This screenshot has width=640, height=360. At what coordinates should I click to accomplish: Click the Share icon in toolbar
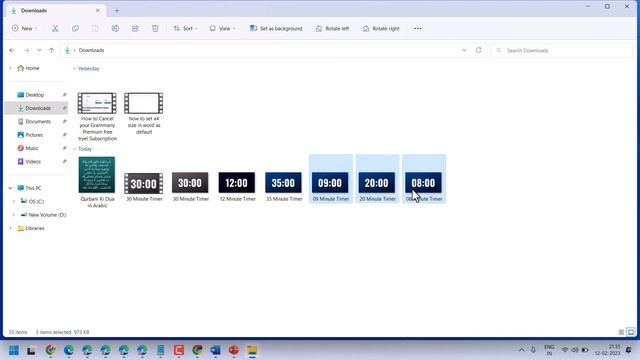click(135, 29)
